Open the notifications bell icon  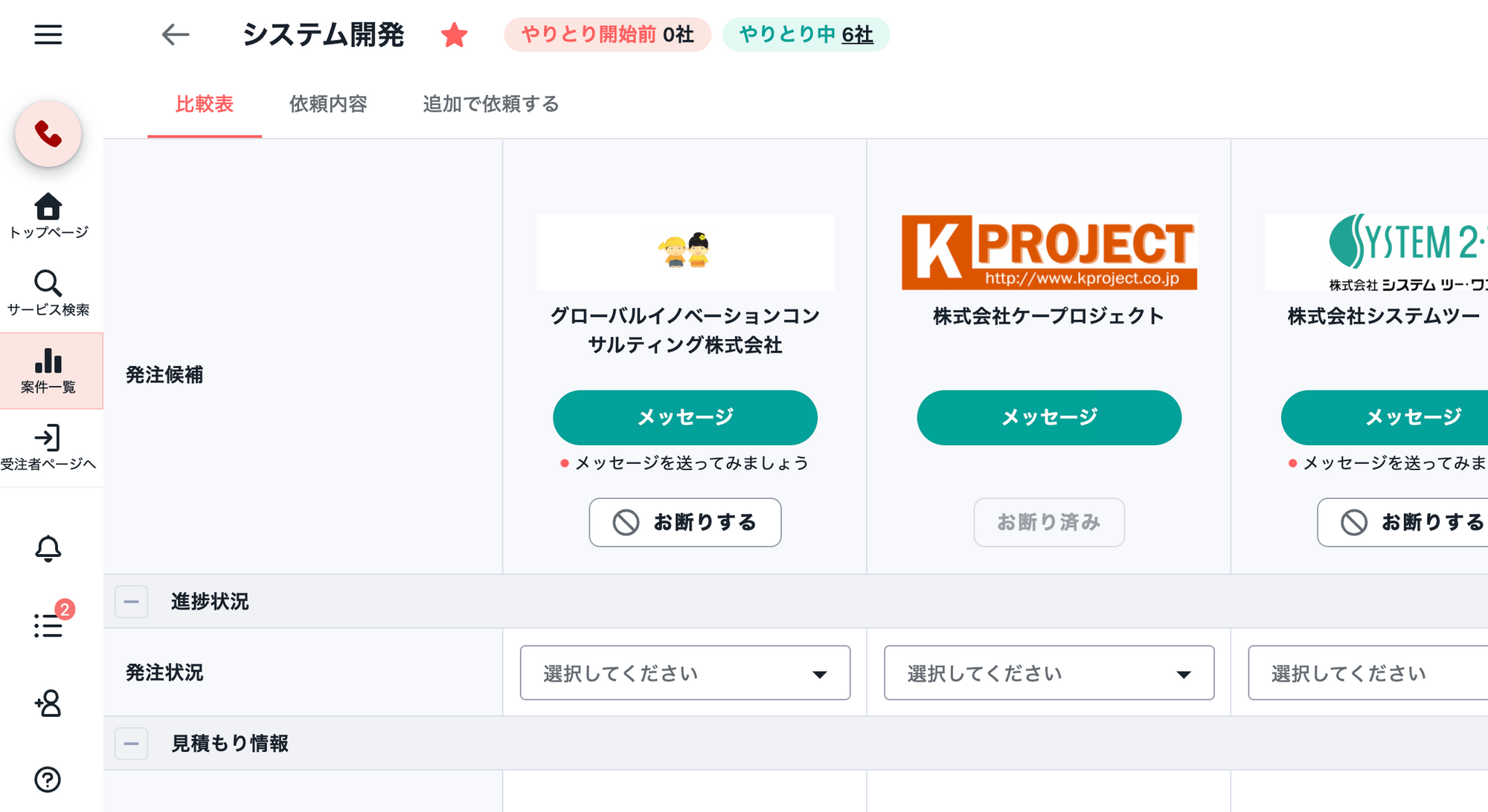(x=48, y=549)
